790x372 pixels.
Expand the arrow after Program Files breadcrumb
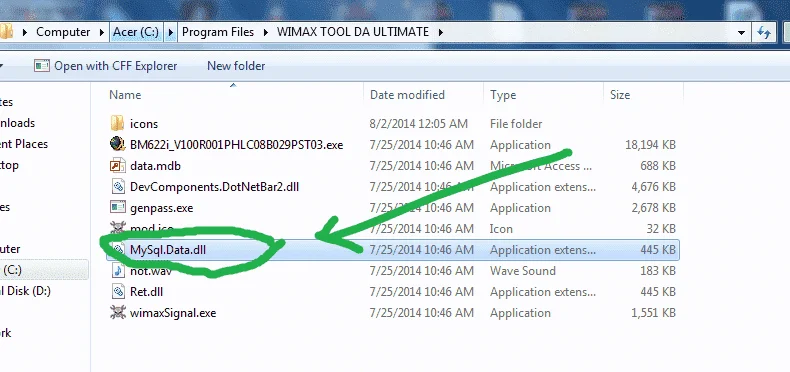[x=266, y=32]
